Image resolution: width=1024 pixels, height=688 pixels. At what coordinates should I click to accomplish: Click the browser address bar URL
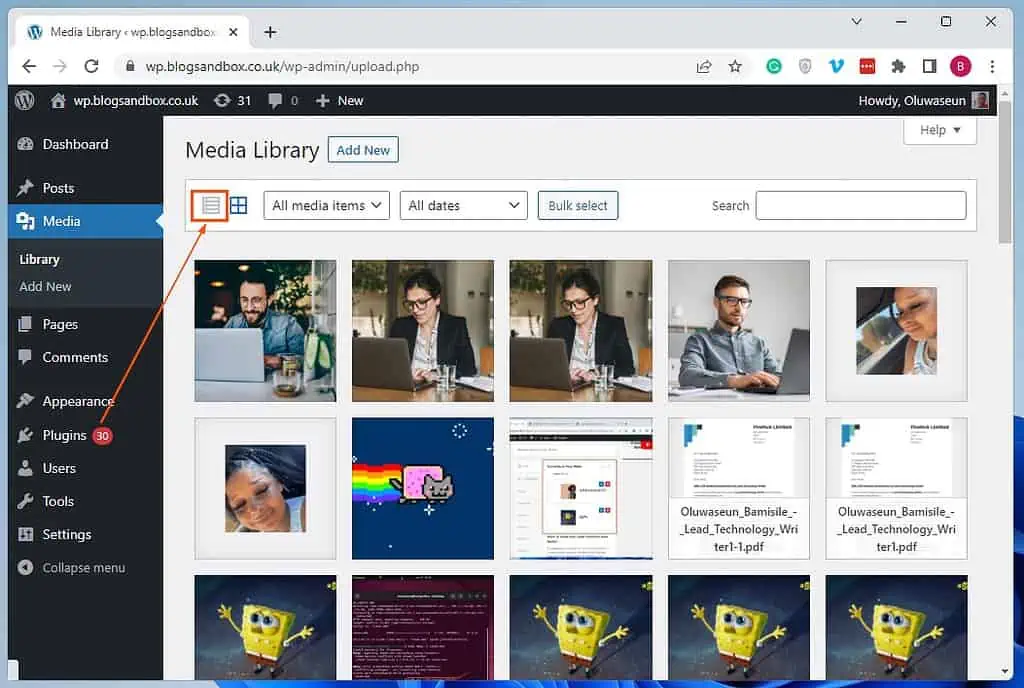[x=282, y=67]
